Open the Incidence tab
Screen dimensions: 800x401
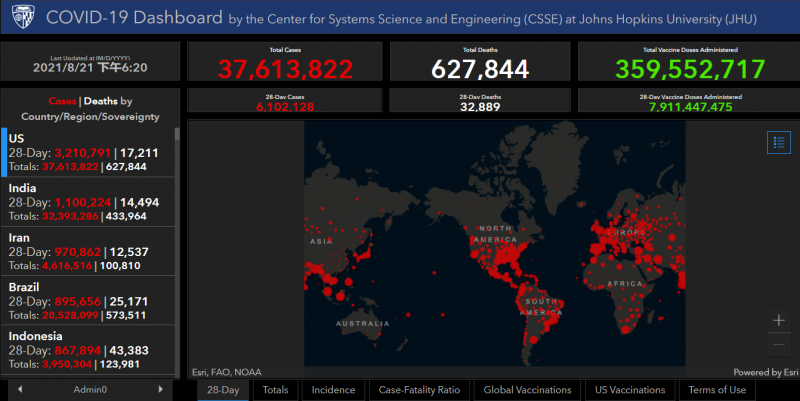[333, 390]
